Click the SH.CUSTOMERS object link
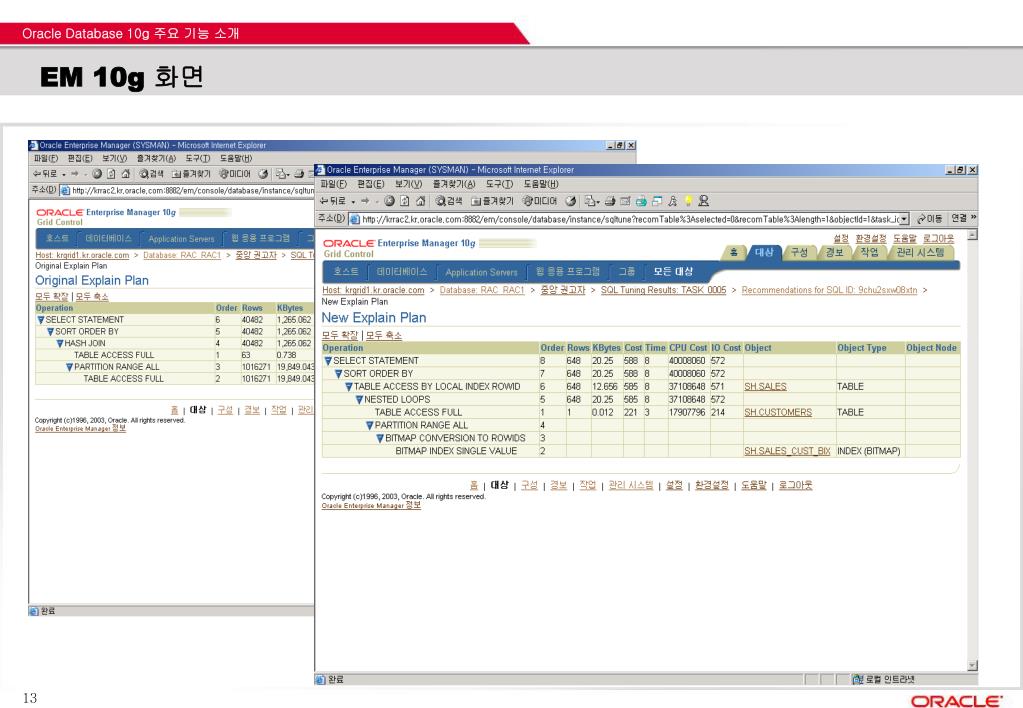This screenshot has height=708, width=1023. pos(778,412)
